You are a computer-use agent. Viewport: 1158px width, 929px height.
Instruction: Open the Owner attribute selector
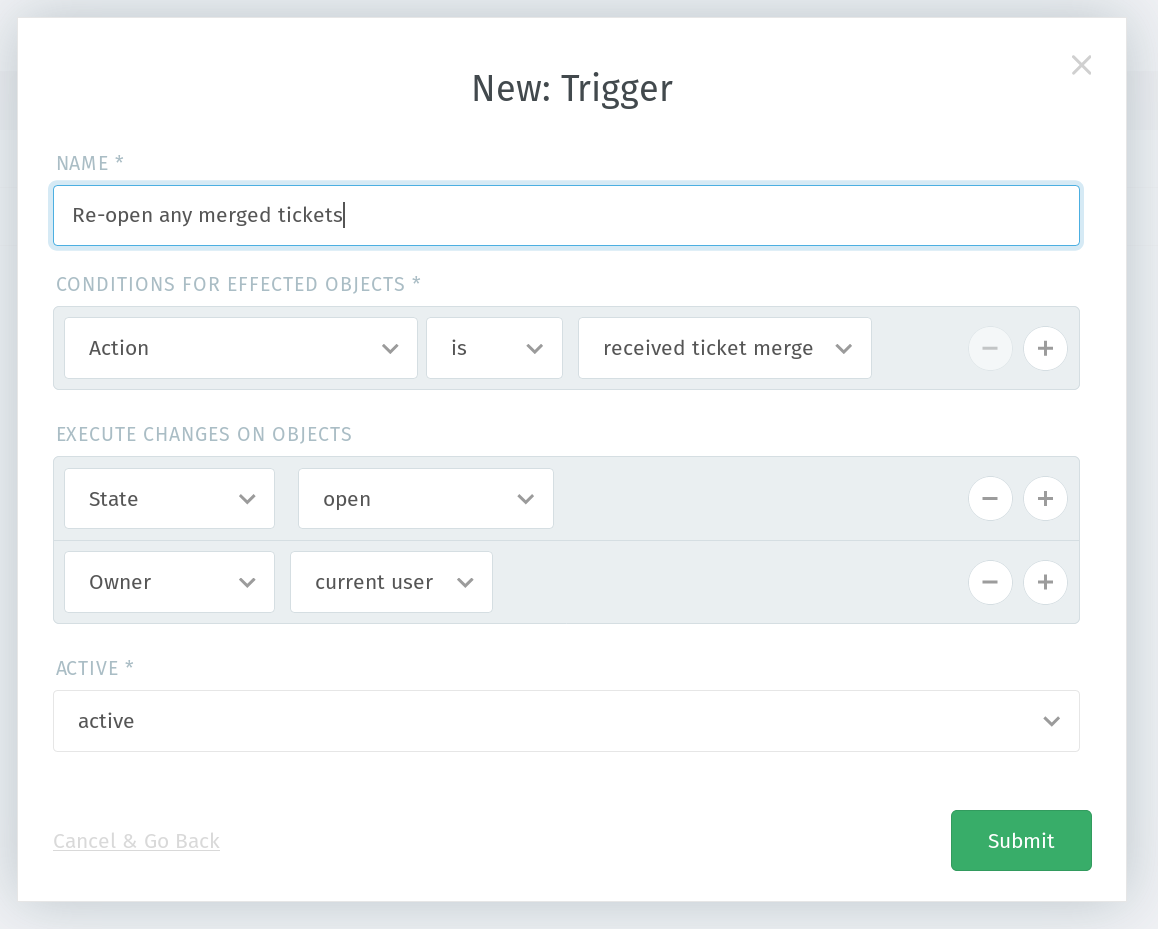coord(169,582)
